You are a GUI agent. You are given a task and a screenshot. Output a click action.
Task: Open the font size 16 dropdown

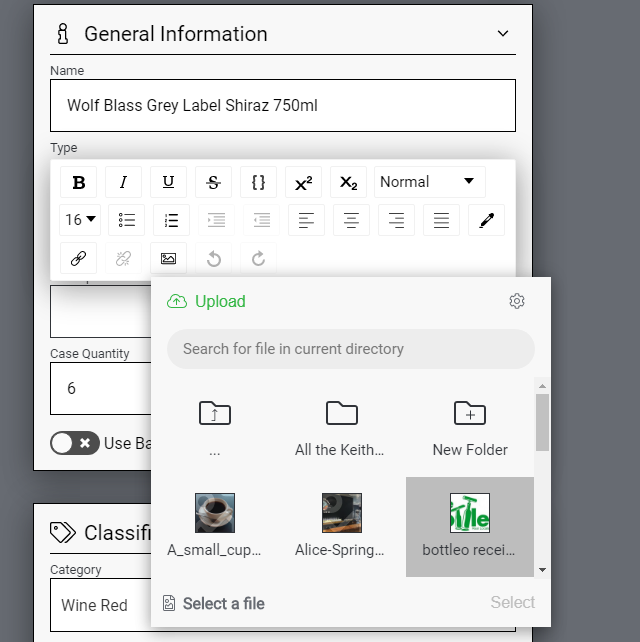(x=81, y=220)
